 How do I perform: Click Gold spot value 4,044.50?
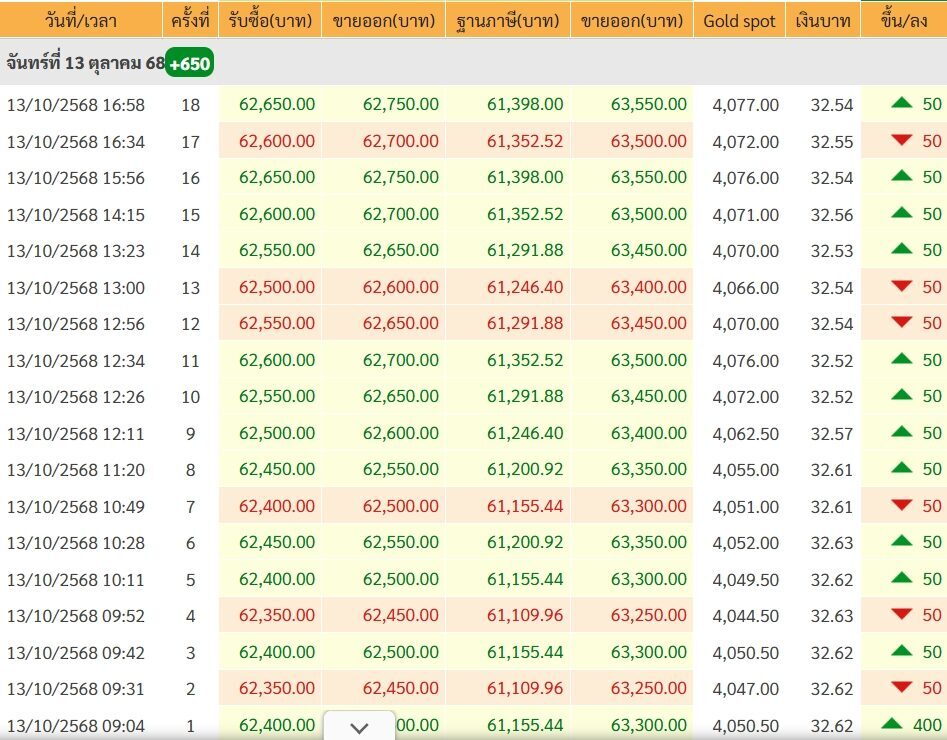tap(746, 616)
